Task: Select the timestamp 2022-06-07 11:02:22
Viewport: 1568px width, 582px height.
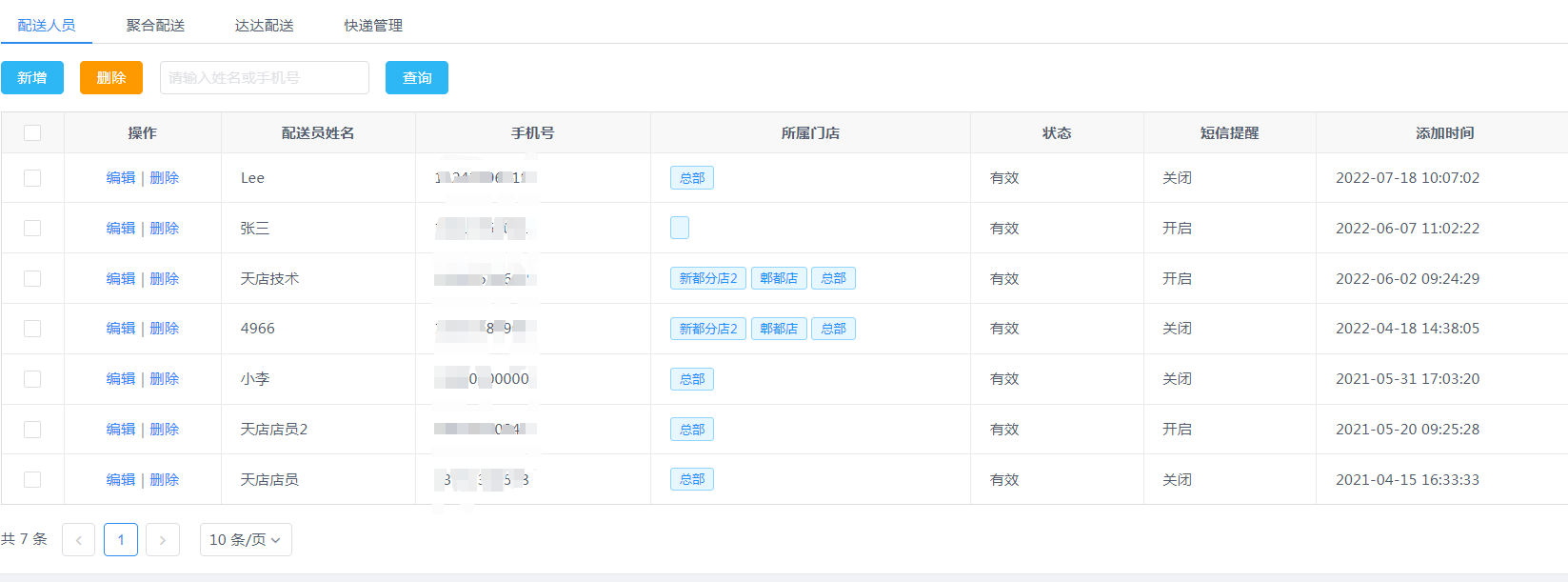Action: [1407, 229]
